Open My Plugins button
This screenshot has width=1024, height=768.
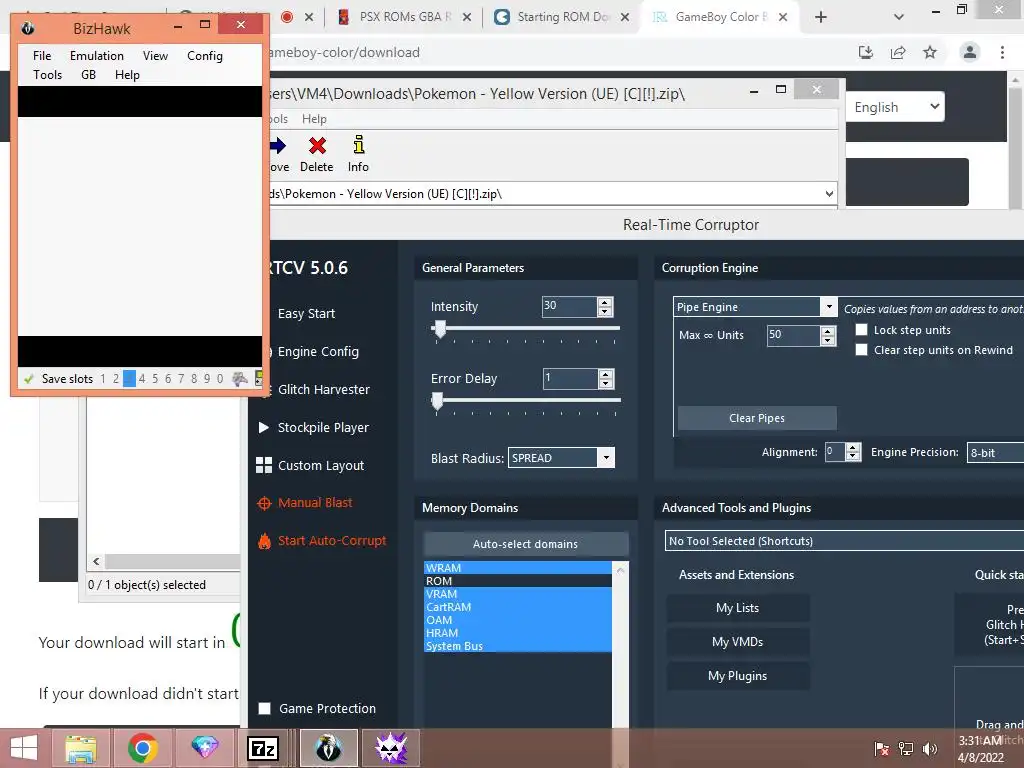[x=737, y=676]
